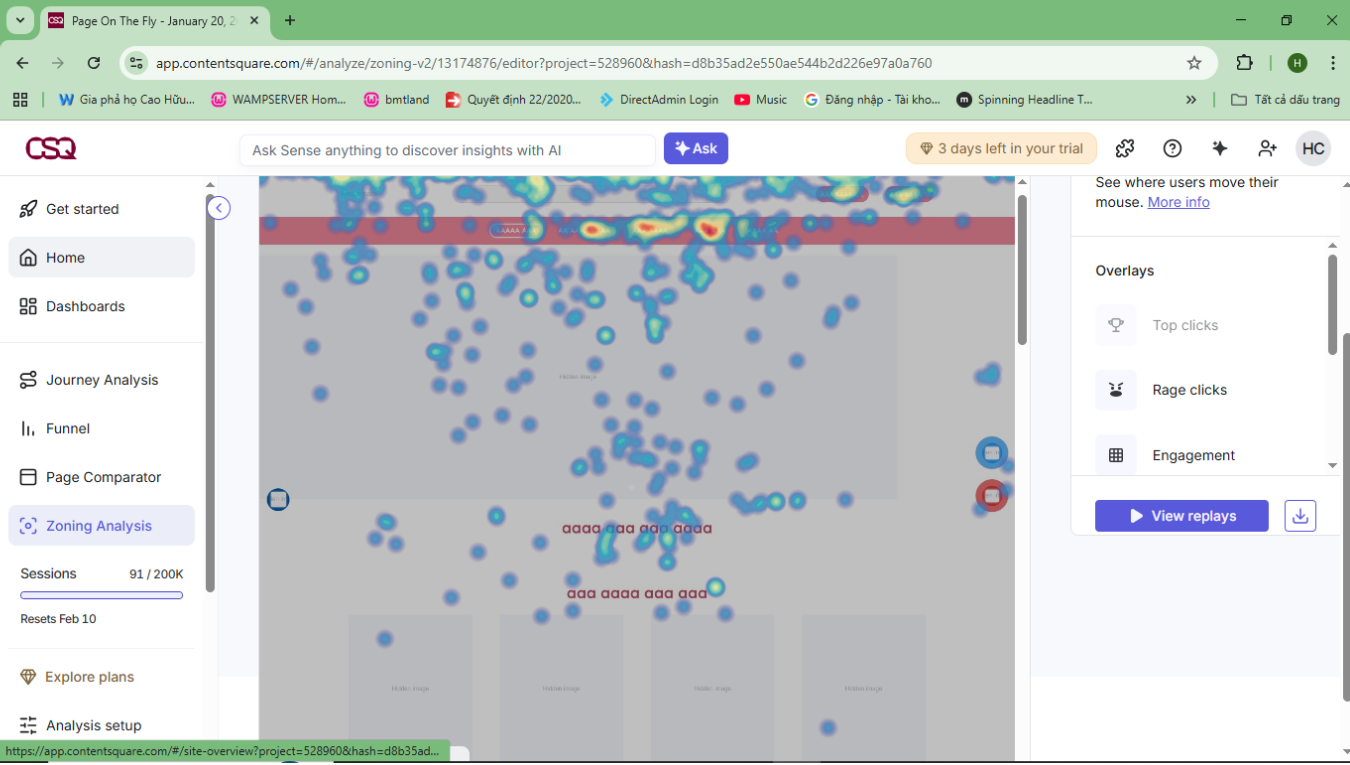Open the CSQ logo home link
The width and height of the screenshot is (1350, 765).
(51, 149)
